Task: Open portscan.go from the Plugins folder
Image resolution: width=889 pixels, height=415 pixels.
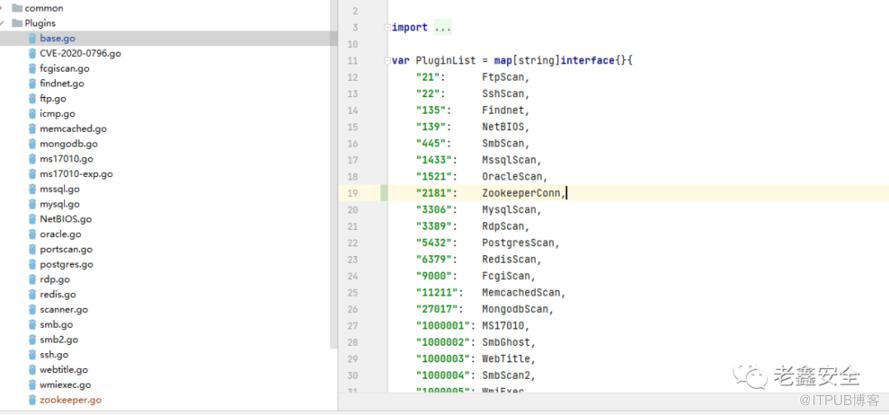Action: click(x=66, y=249)
